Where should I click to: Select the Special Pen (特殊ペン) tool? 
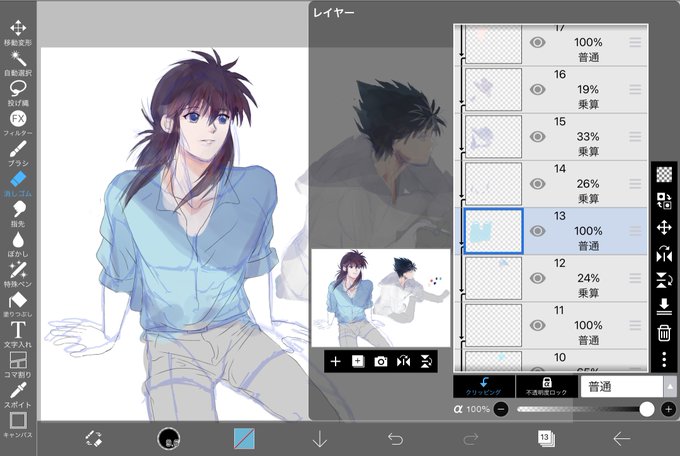[18, 274]
